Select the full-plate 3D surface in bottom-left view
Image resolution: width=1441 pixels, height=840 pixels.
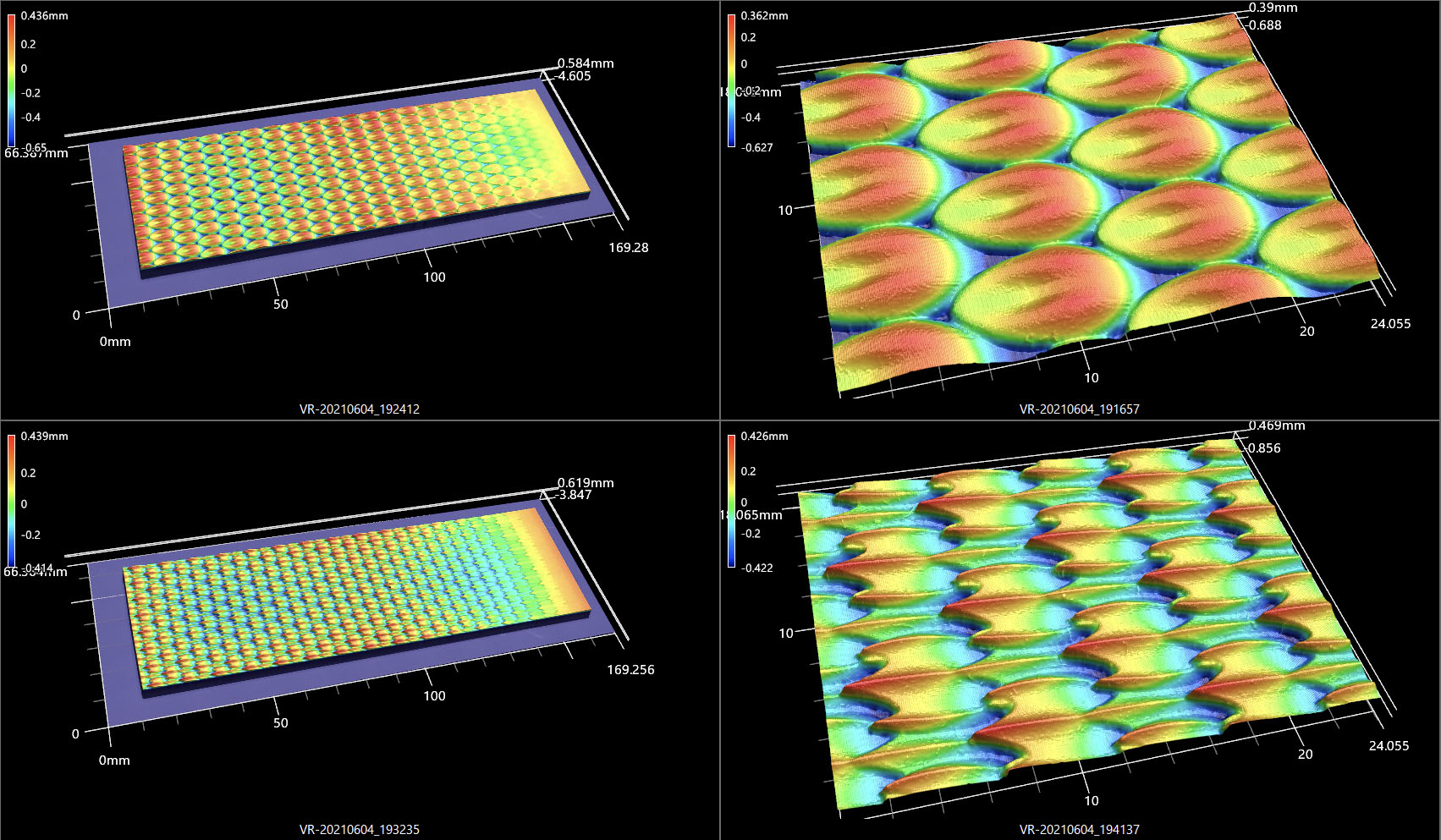click(x=355, y=601)
